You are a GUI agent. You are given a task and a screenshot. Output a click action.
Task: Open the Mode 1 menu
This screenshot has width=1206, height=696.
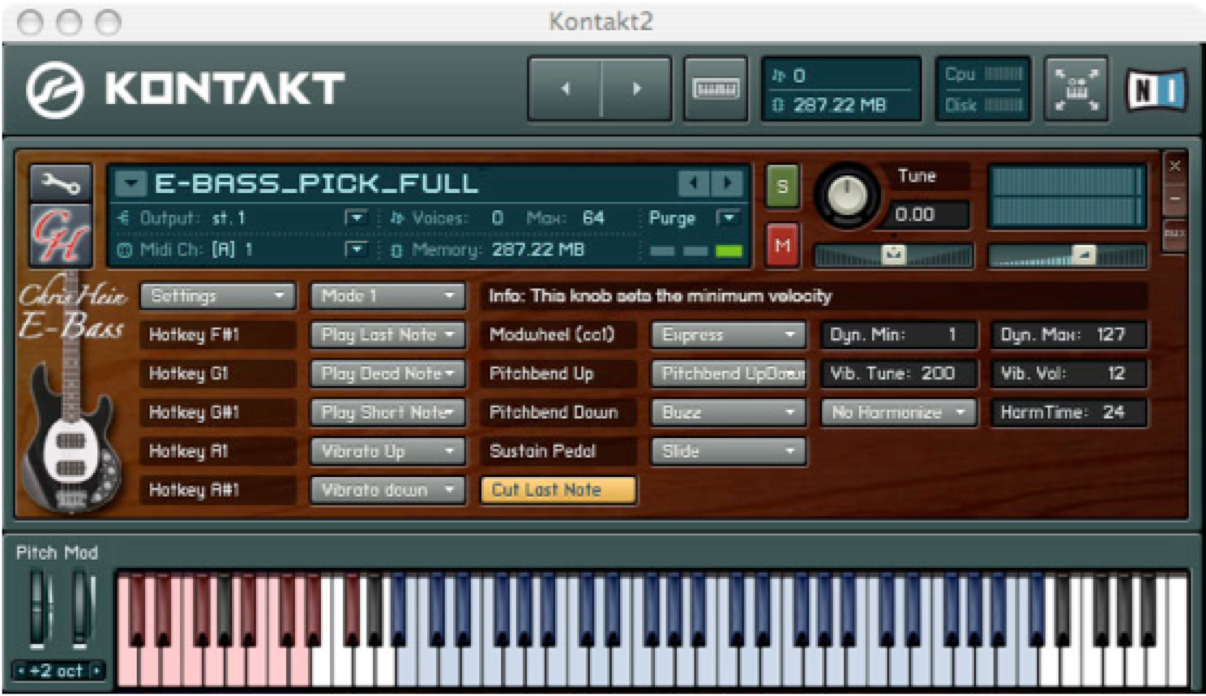click(x=387, y=296)
